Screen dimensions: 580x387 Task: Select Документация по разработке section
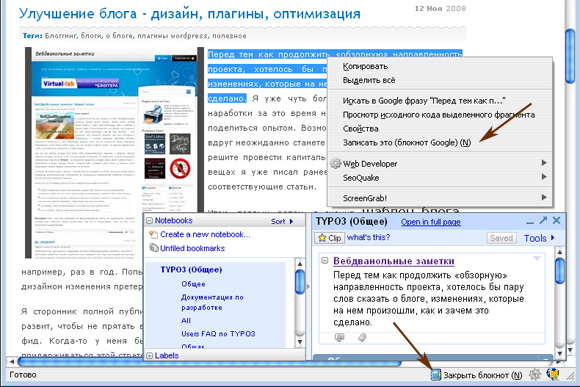[212, 302]
